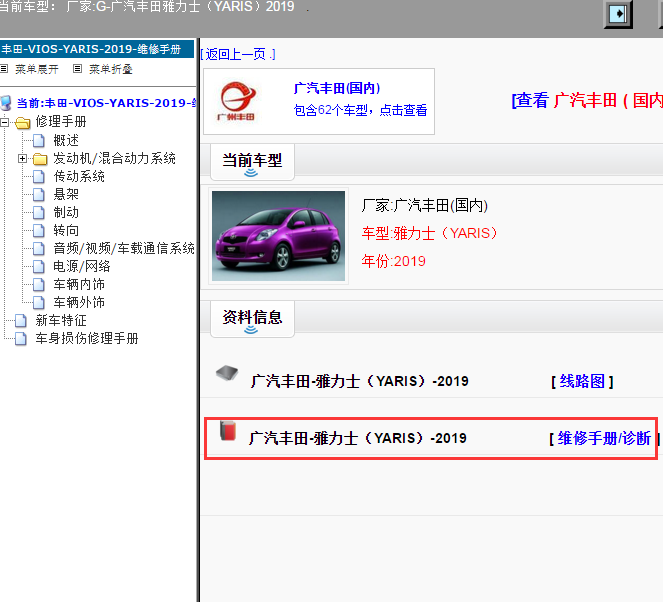Open the 电源/网络 section
Viewport: 663px width, 602px height.
[x=82, y=266]
